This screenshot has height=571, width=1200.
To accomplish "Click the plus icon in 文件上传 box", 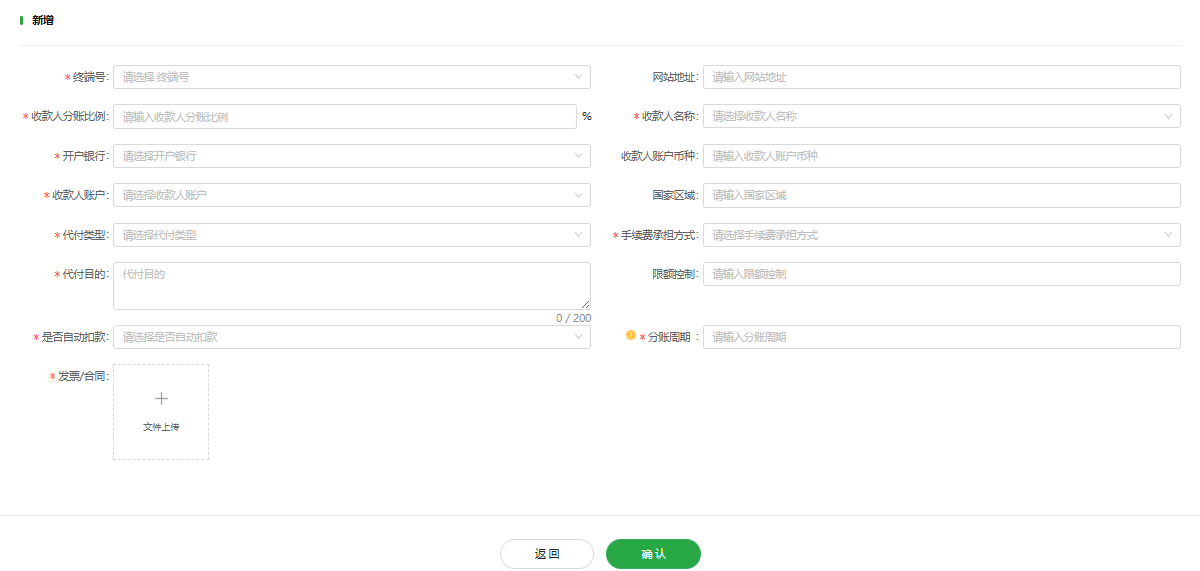I will [x=161, y=398].
